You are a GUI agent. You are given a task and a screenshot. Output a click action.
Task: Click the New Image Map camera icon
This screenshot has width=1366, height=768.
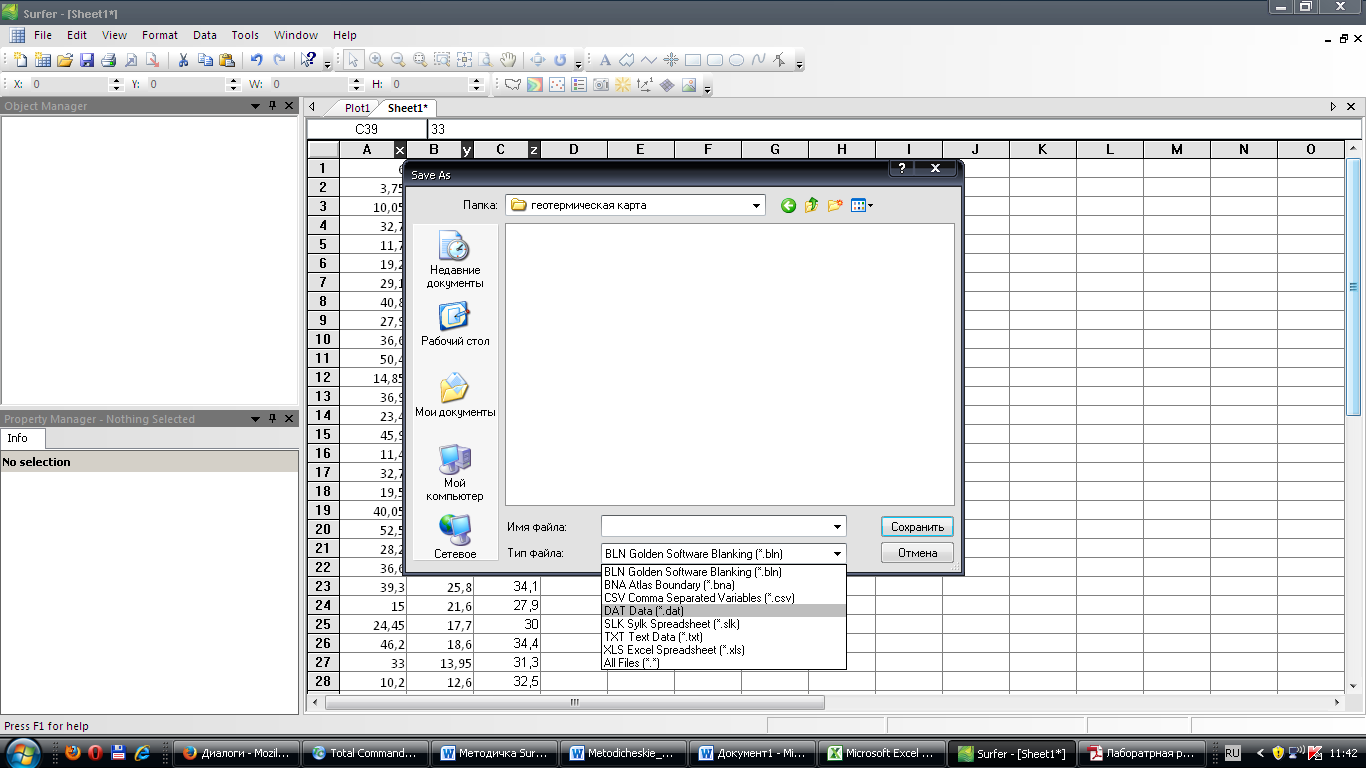[x=601, y=85]
